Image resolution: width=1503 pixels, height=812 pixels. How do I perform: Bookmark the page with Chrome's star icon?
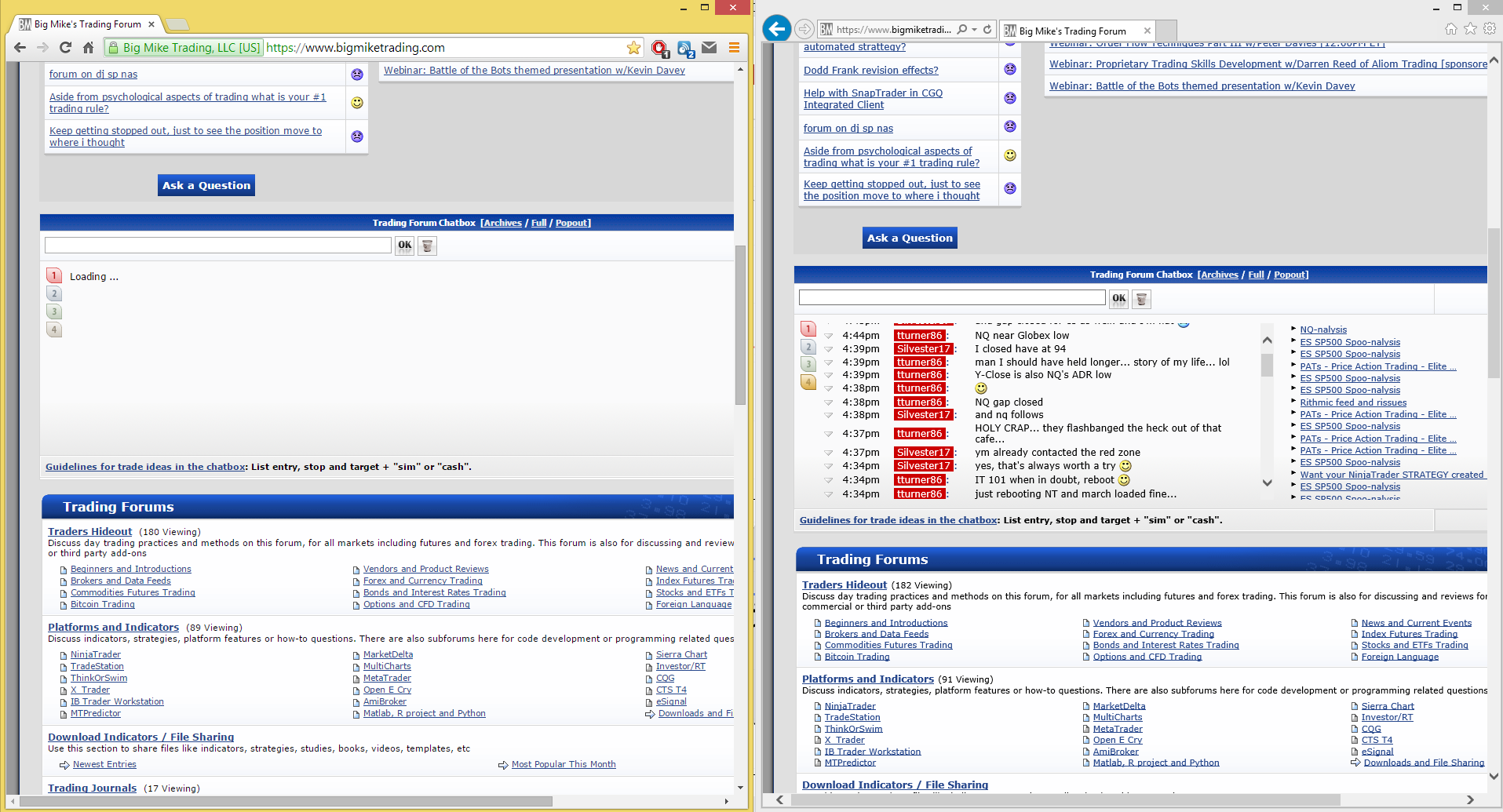633,48
